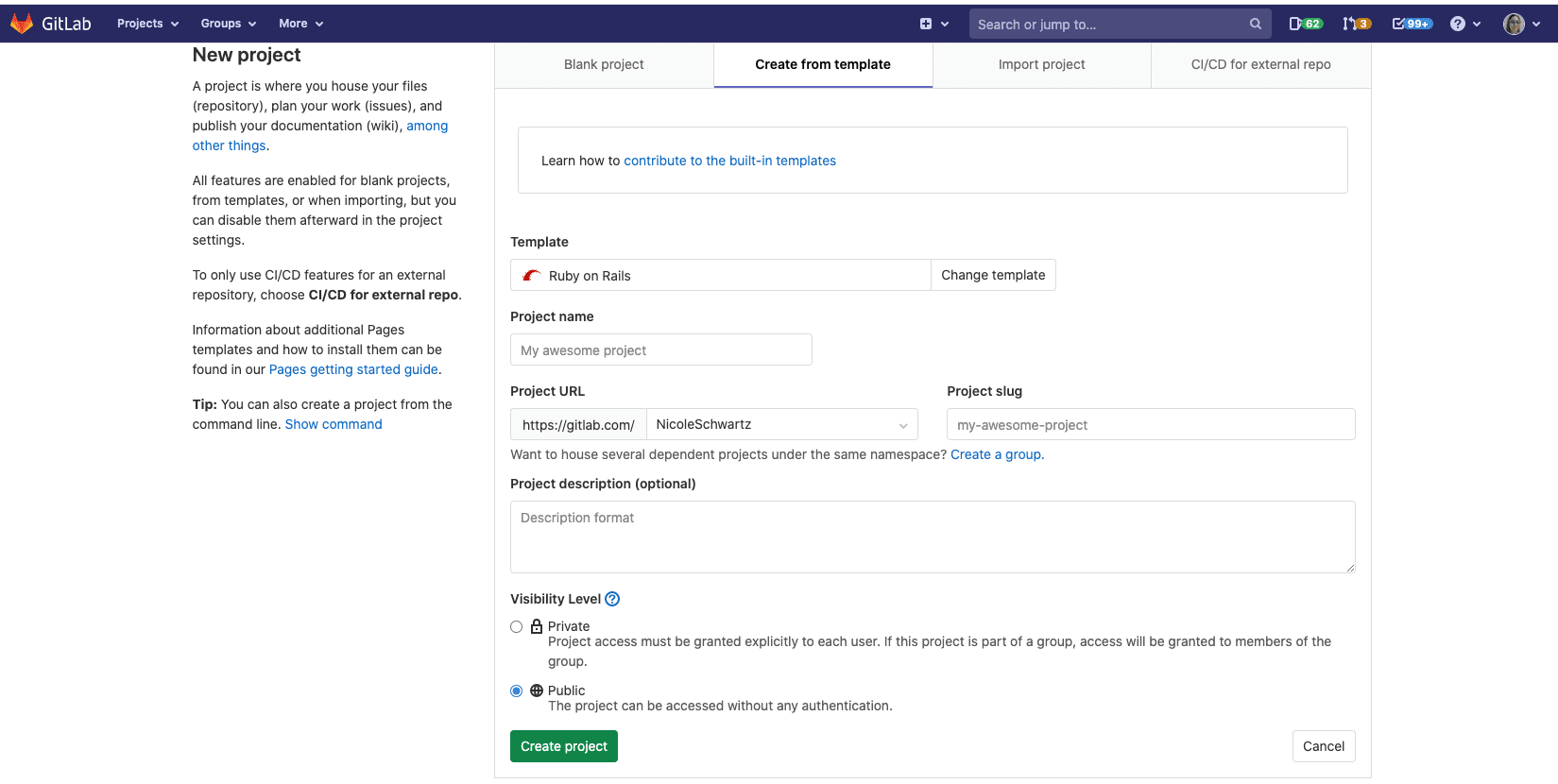The height and width of the screenshot is (784, 1558).
Task: Open the plus new item icon
Action: [x=926, y=24]
